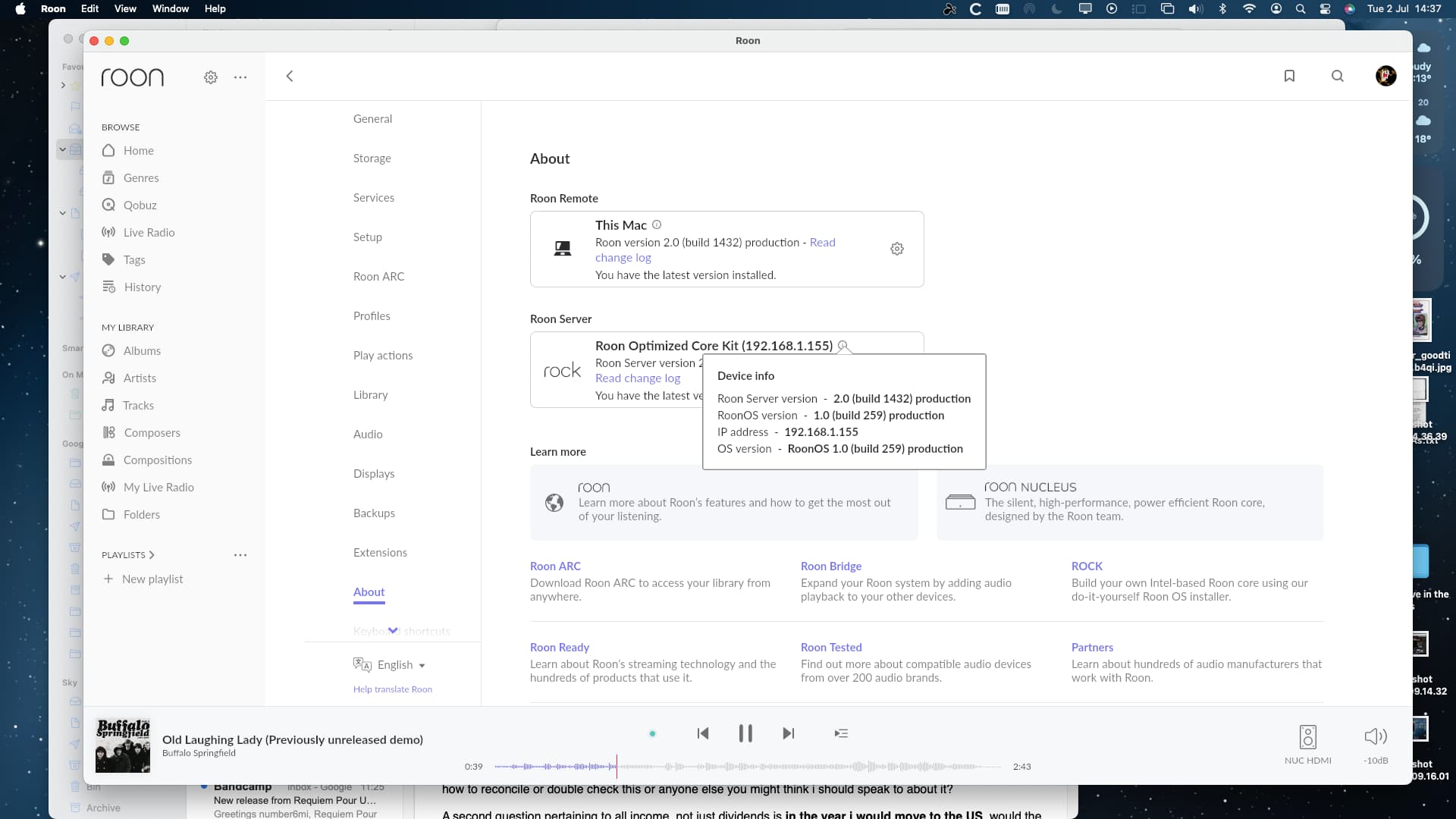Open the Roon learn more card
1456x819 pixels.
(x=723, y=502)
